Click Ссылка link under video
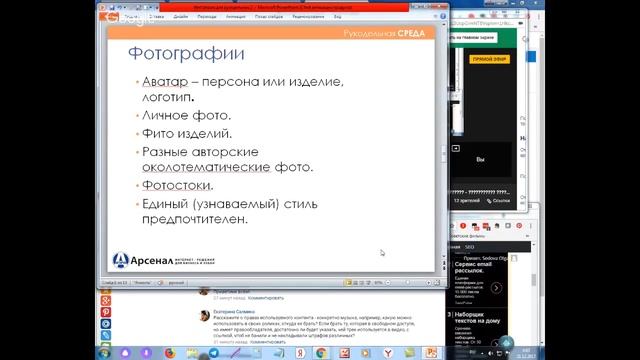The height and width of the screenshot is (360, 640). pyautogui.click(x=498, y=200)
